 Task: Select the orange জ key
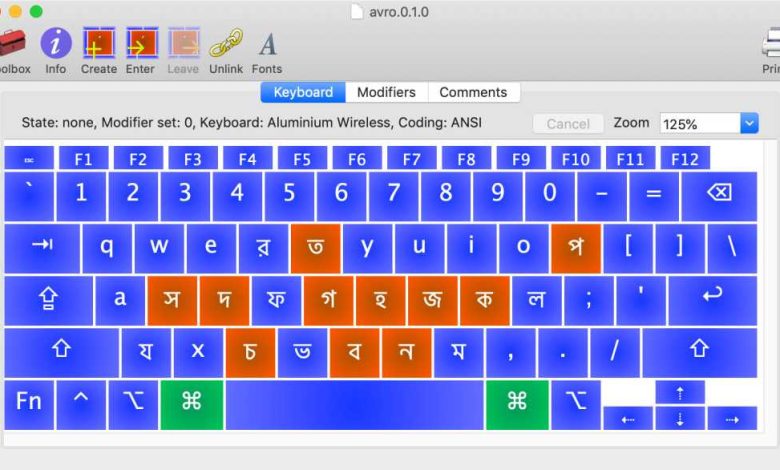(433, 300)
